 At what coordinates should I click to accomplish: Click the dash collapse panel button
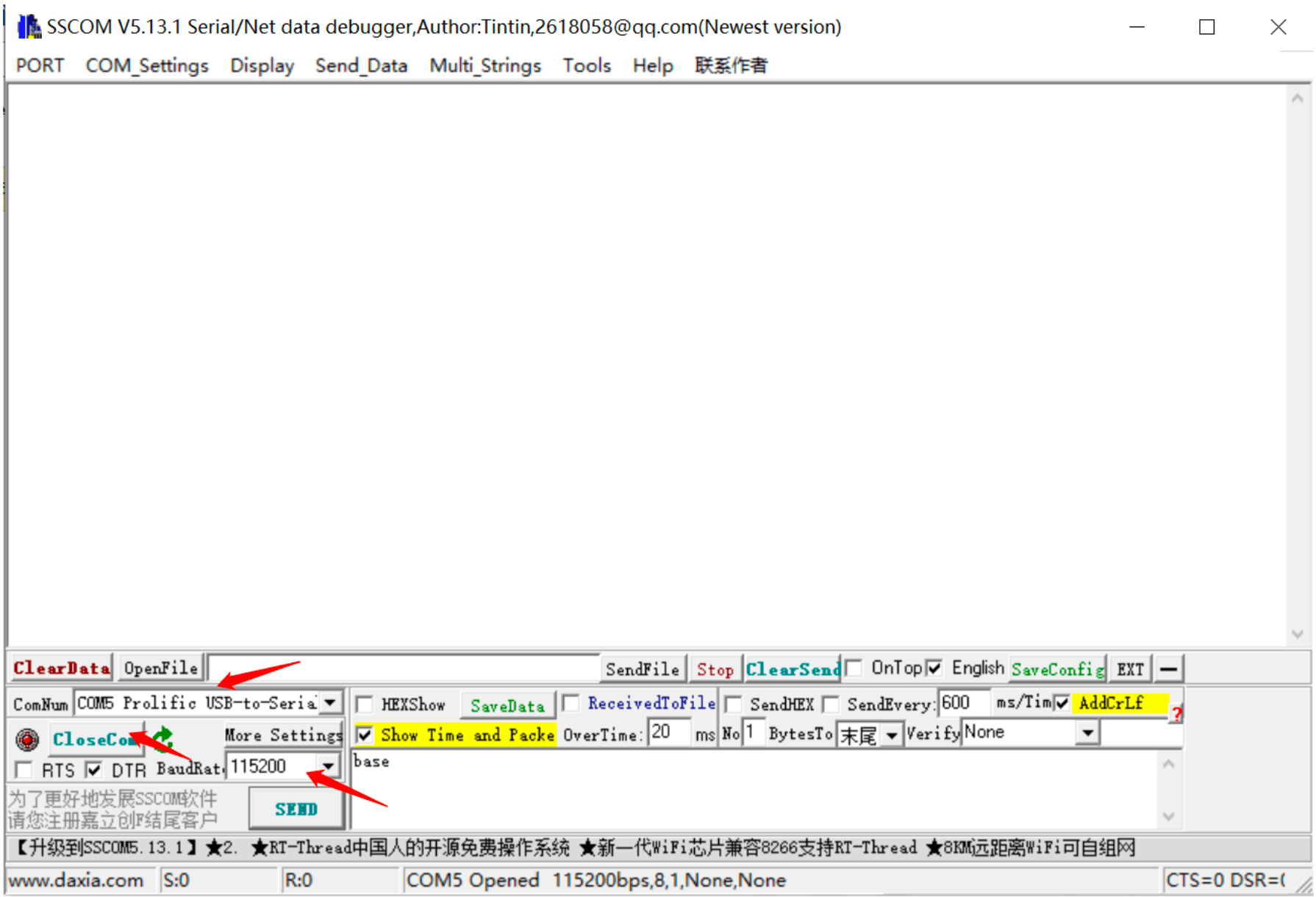pos(1167,669)
